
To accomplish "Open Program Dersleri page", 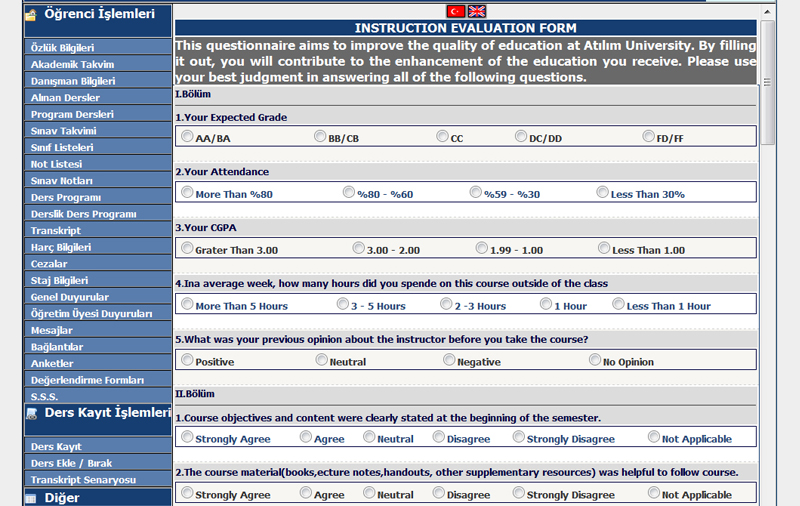I will pos(97,114).
